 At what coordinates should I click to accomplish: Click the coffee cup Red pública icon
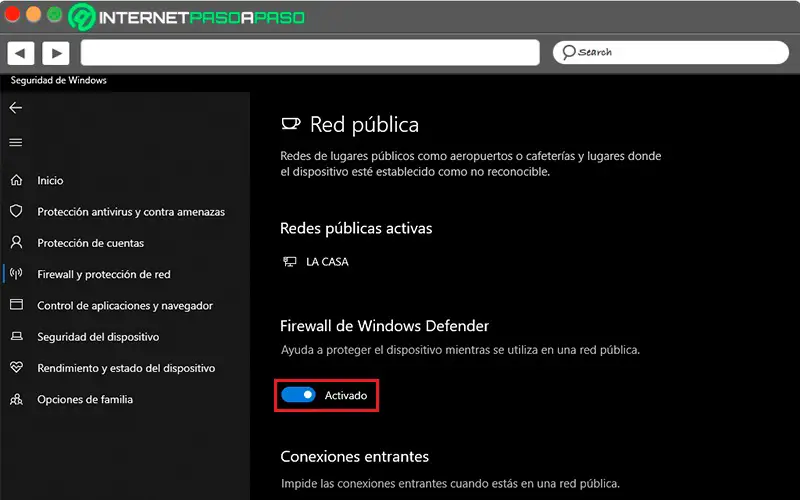pyautogui.click(x=291, y=123)
